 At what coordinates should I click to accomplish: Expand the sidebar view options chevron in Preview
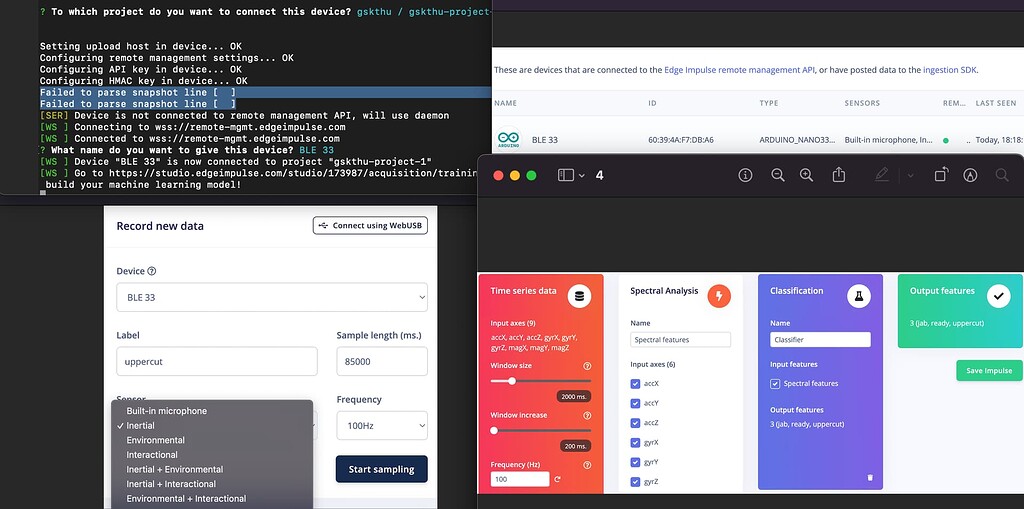click(582, 176)
